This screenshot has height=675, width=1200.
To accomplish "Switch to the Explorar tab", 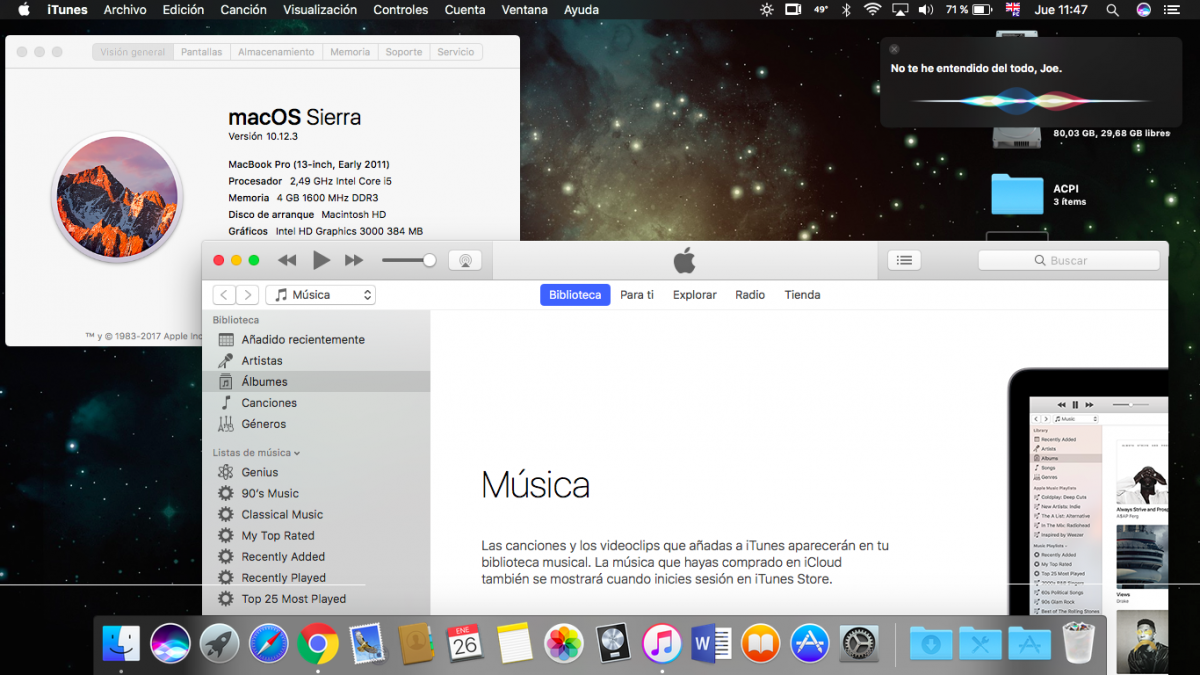I will (x=694, y=295).
